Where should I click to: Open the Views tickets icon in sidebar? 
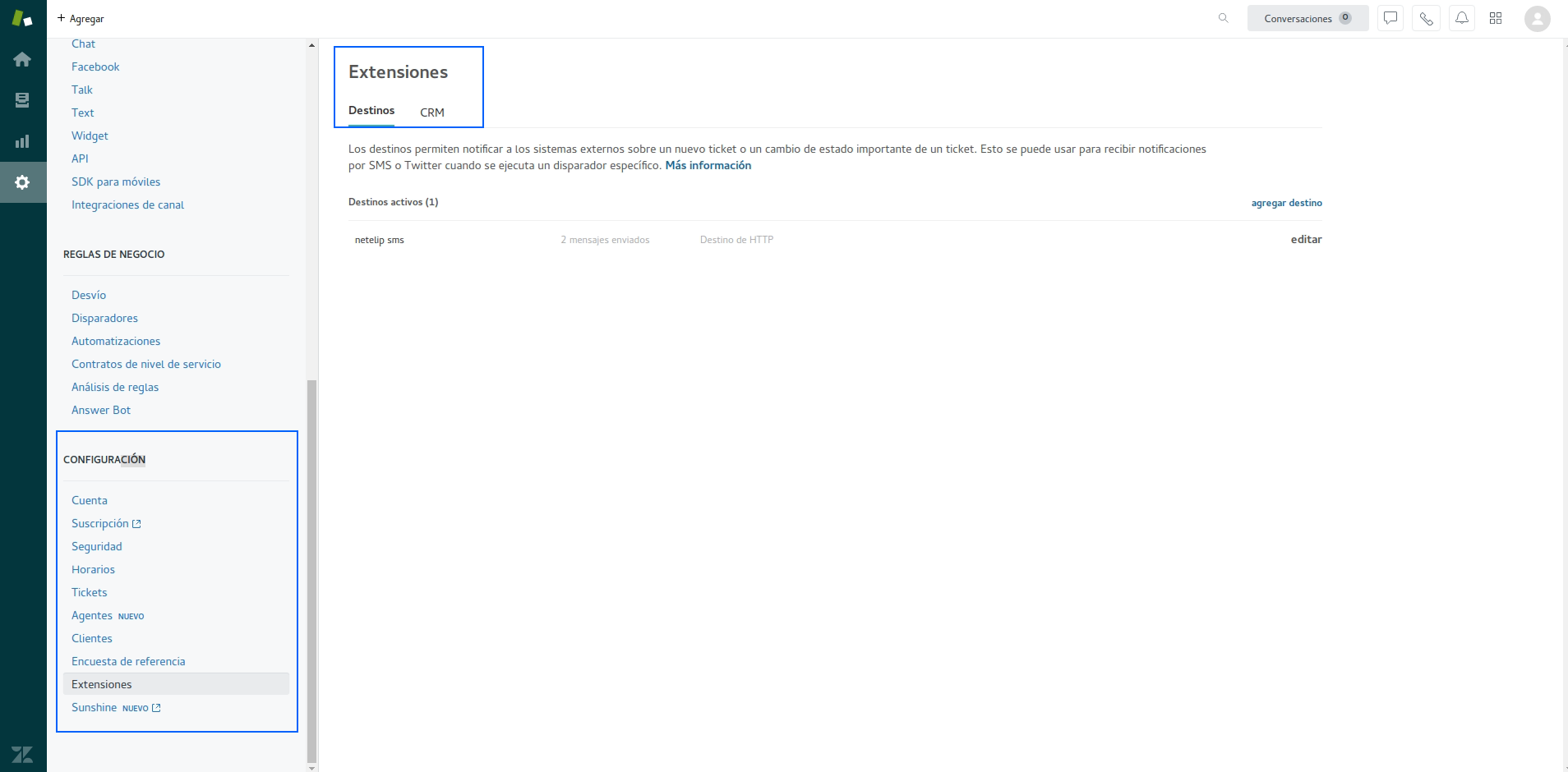click(x=22, y=100)
